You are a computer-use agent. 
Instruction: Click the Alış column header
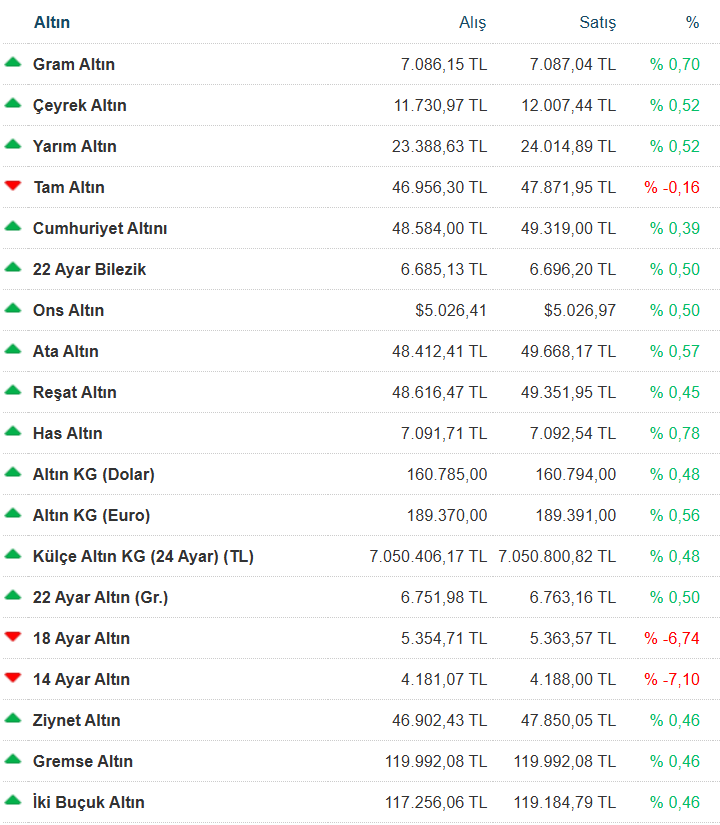(x=472, y=22)
